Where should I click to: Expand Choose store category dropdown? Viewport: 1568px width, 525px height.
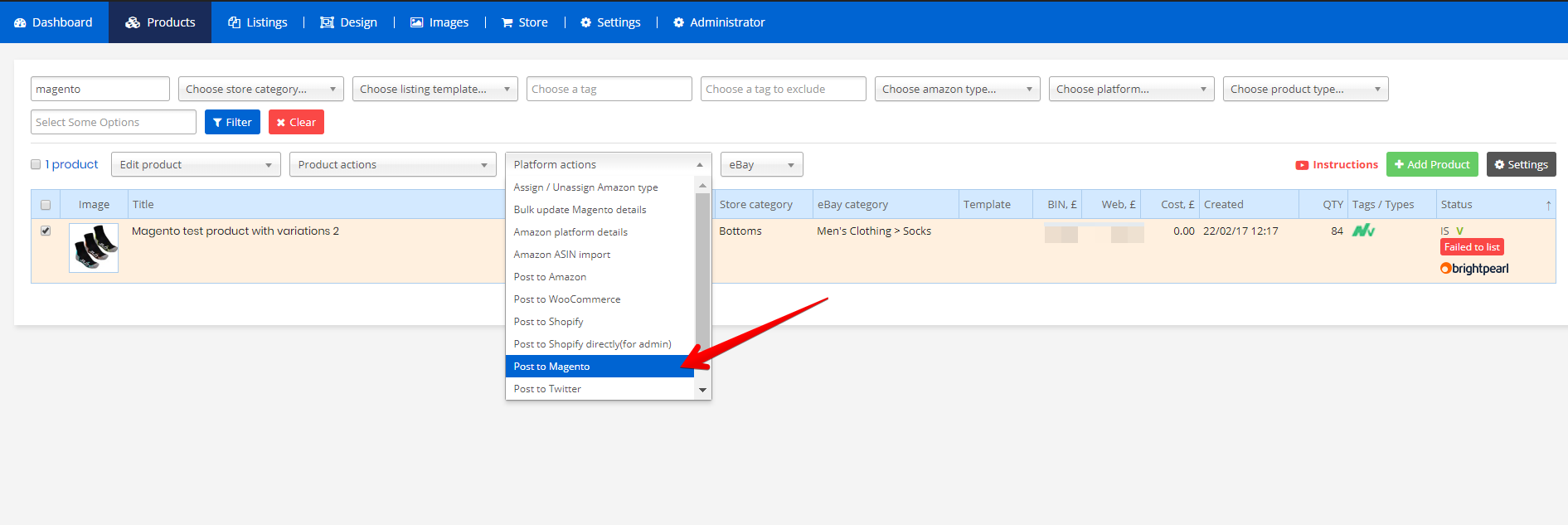pos(261,89)
